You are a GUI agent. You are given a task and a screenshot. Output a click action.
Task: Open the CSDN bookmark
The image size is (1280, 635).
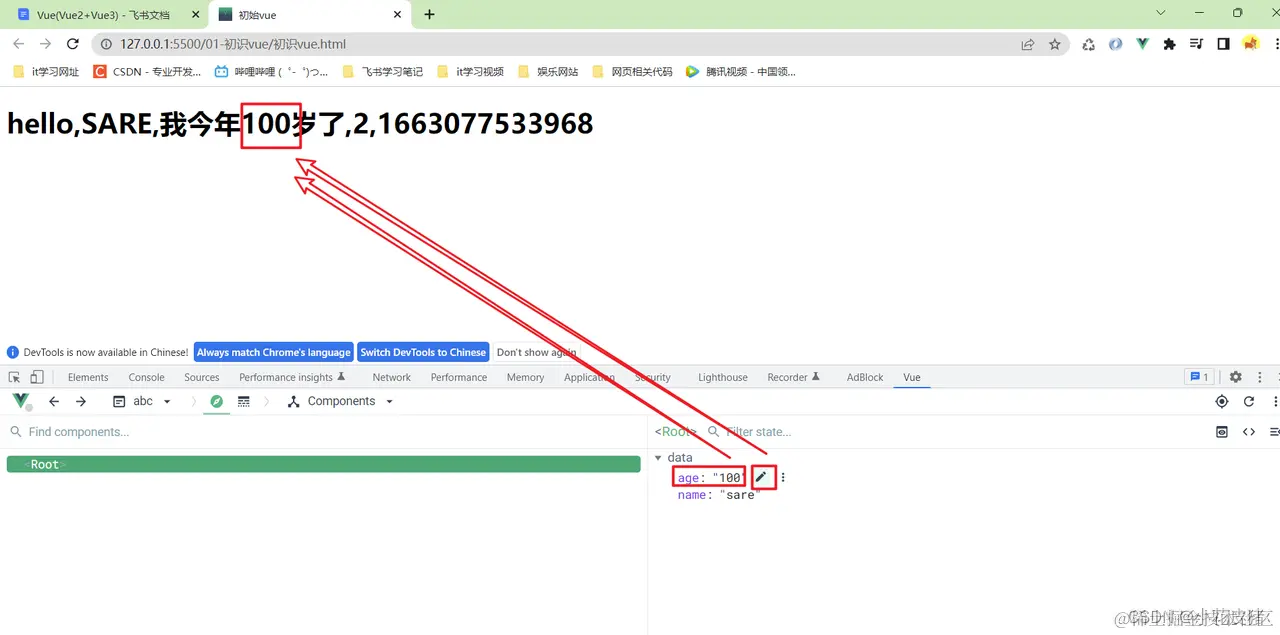[147, 72]
